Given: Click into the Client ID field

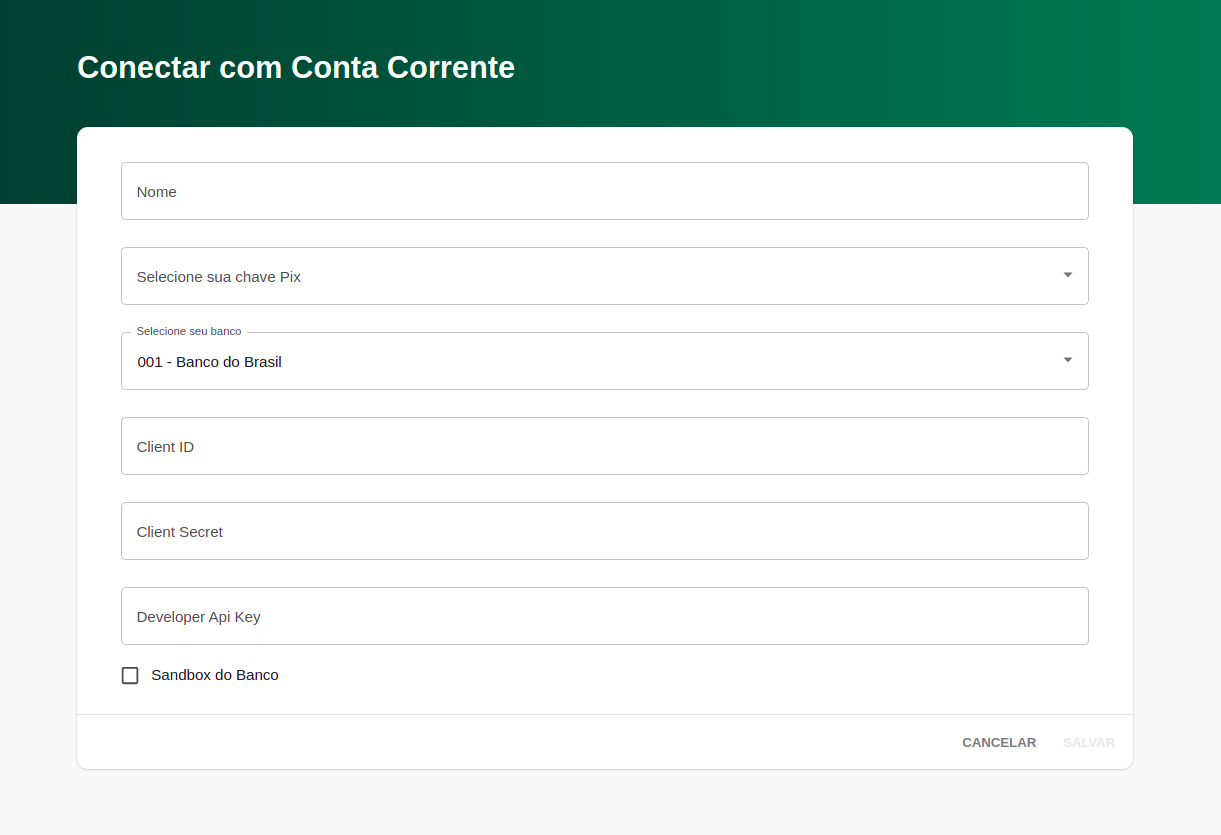Looking at the screenshot, I should (604, 446).
